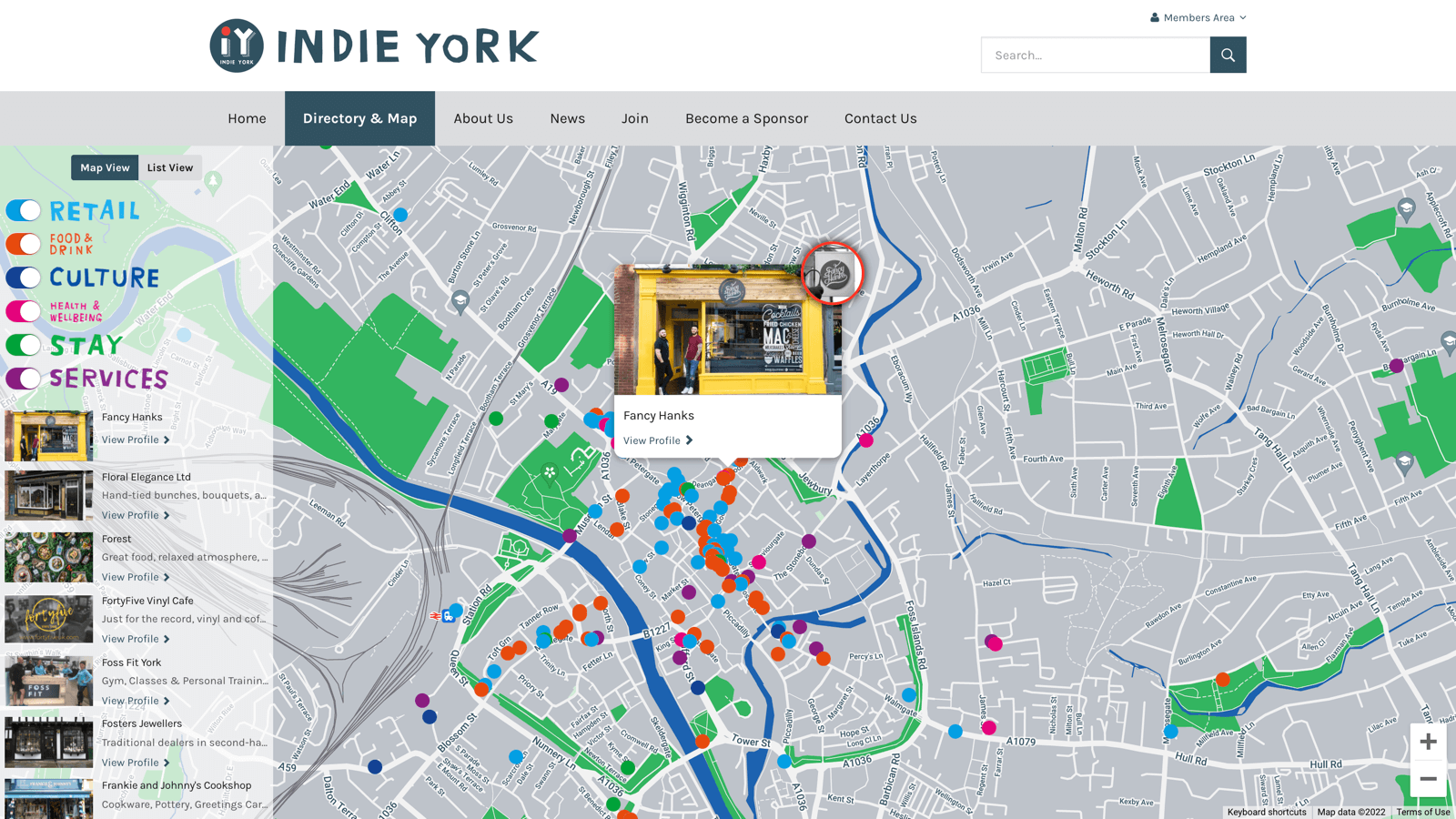Disable the Stay category filter
The image size is (1456, 819).
(x=24, y=345)
